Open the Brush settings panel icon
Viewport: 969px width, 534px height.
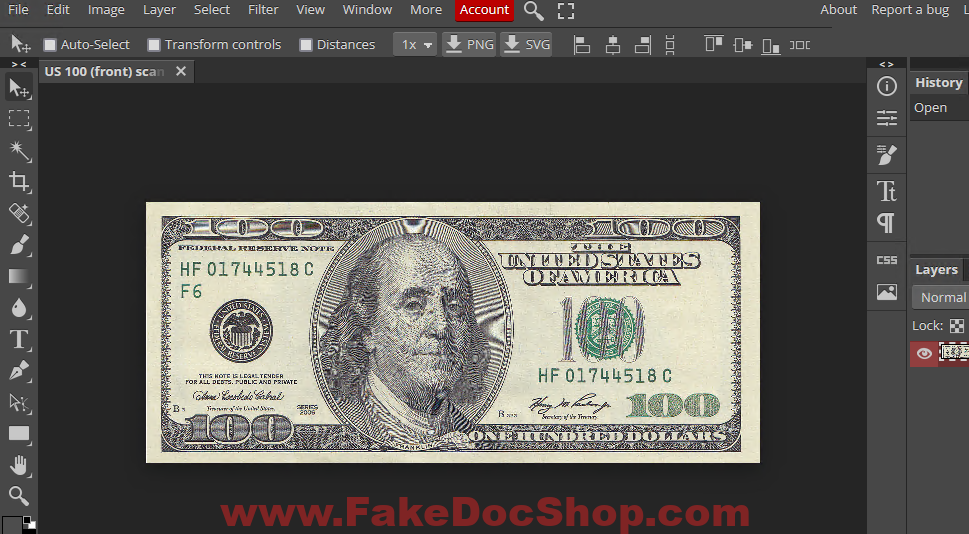[x=887, y=155]
